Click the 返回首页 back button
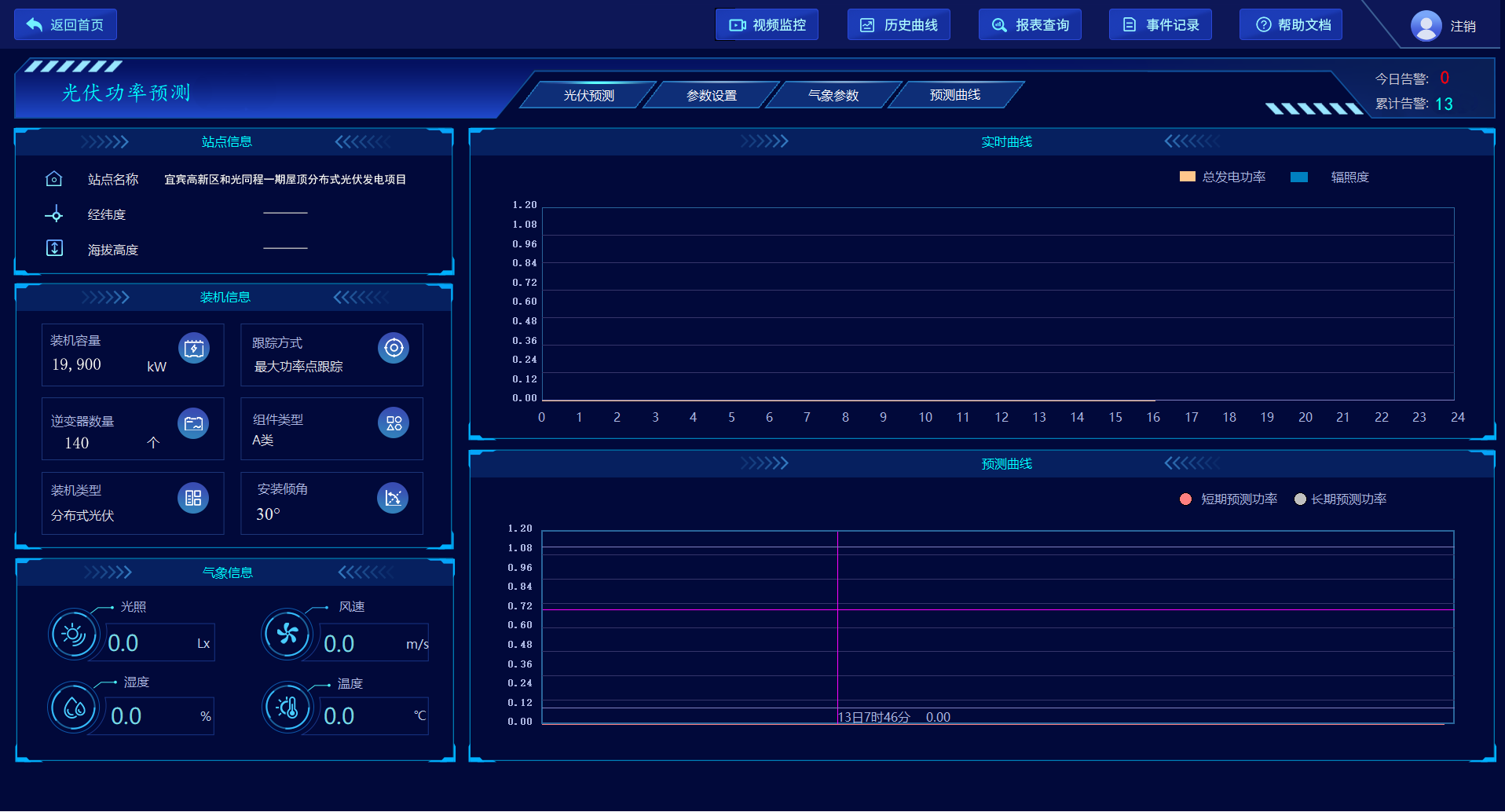Viewport: 1505px width, 812px height. tap(65, 24)
